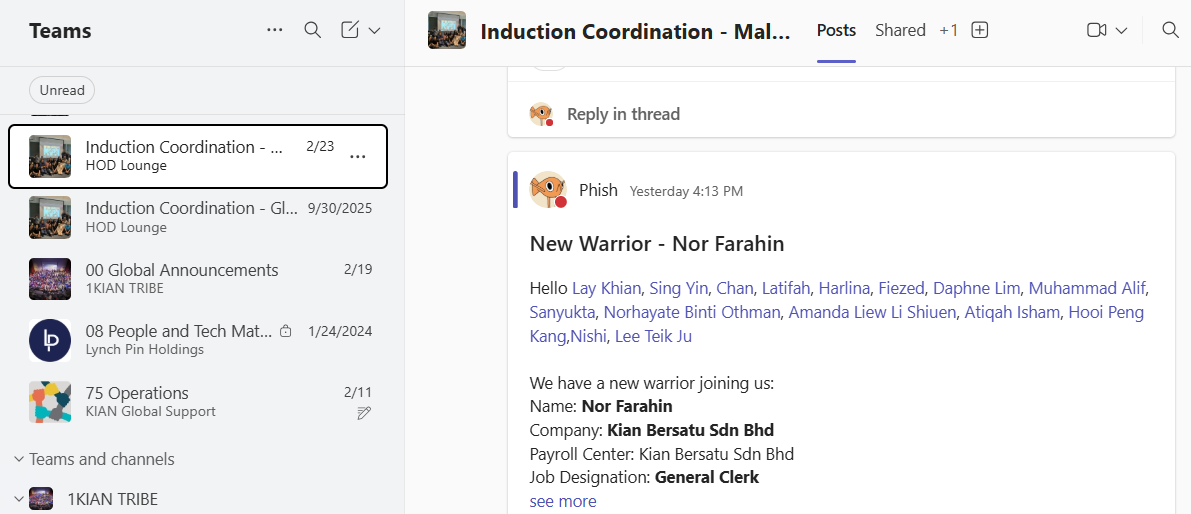
Task: Show the +1 additional tabs
Action: coord(948,30)
